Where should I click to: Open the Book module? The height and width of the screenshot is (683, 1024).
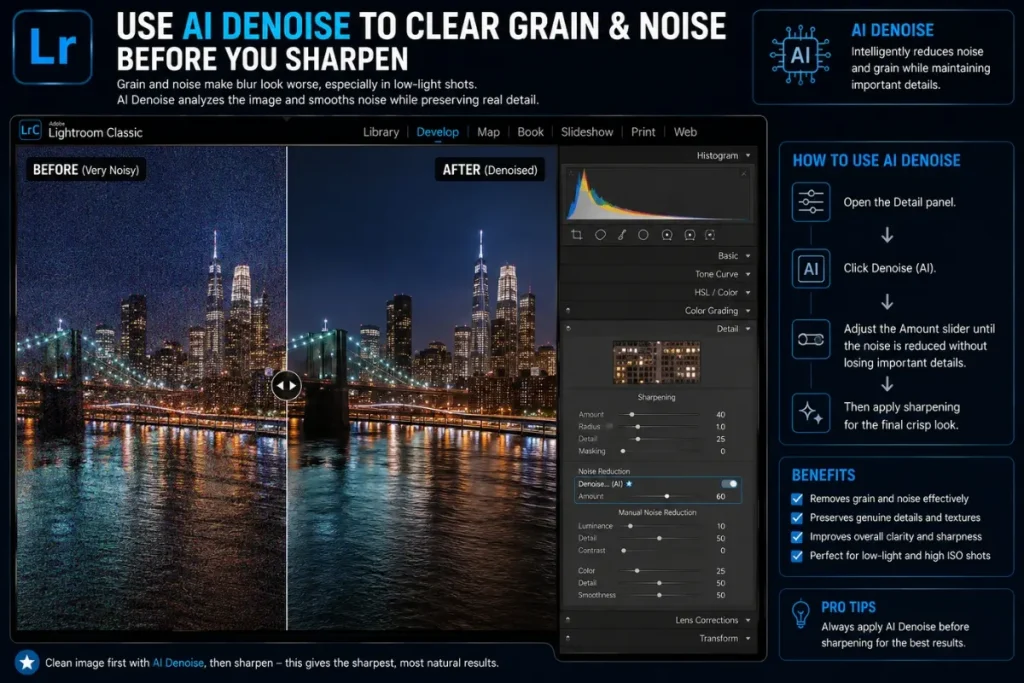(x=530, y=132)
